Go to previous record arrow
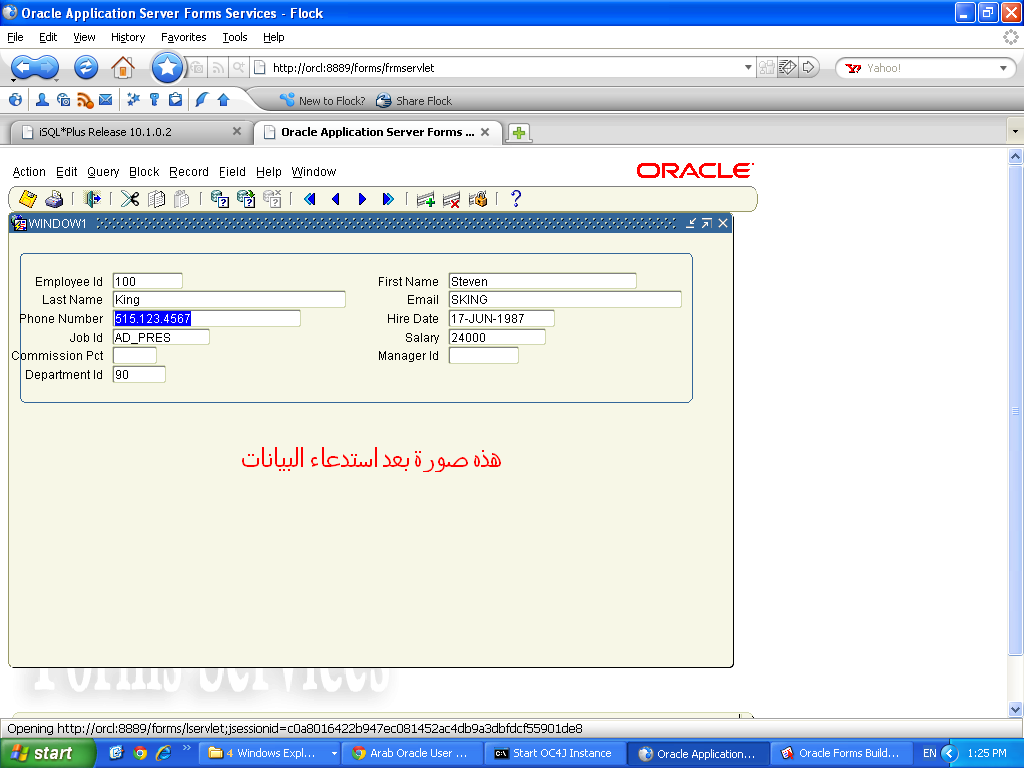This screenshot has width=1024, height=768. pos(336,199)
